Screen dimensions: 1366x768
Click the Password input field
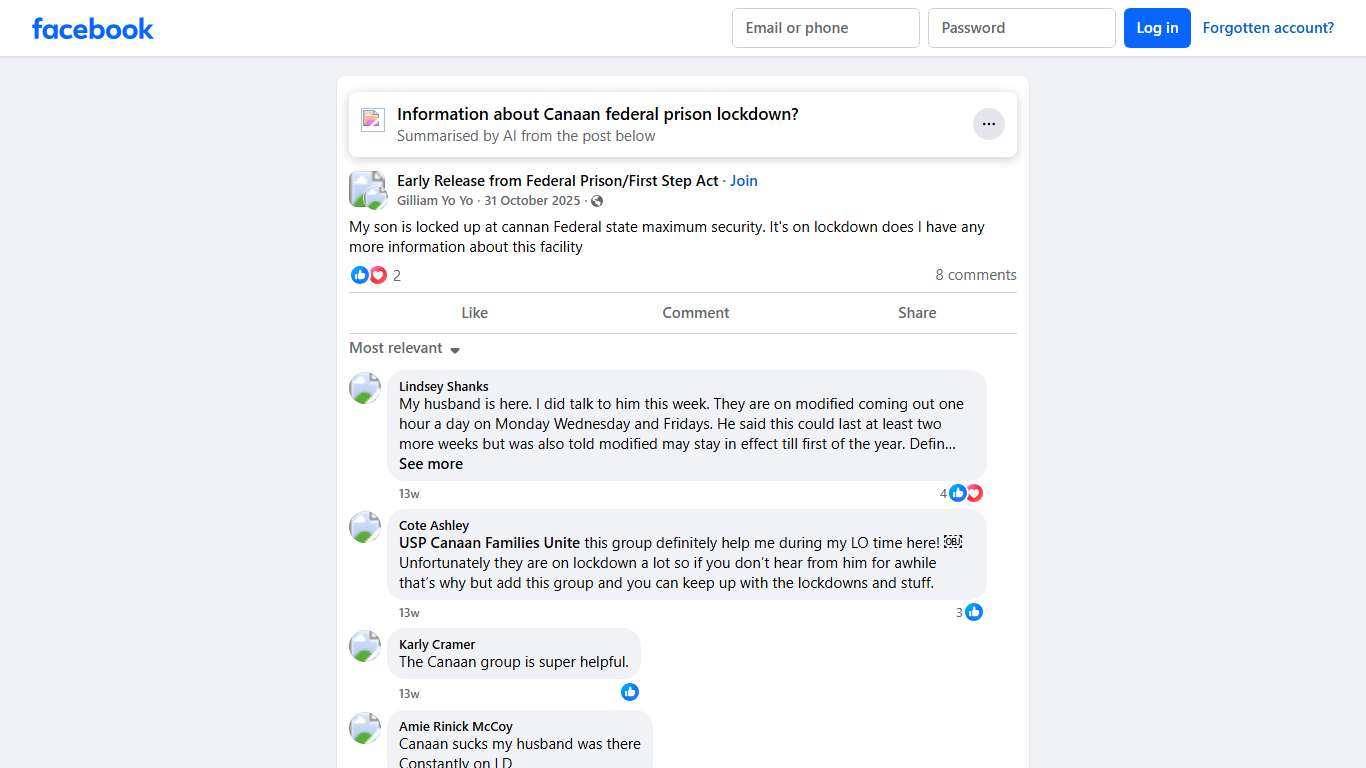(1021, 28)
